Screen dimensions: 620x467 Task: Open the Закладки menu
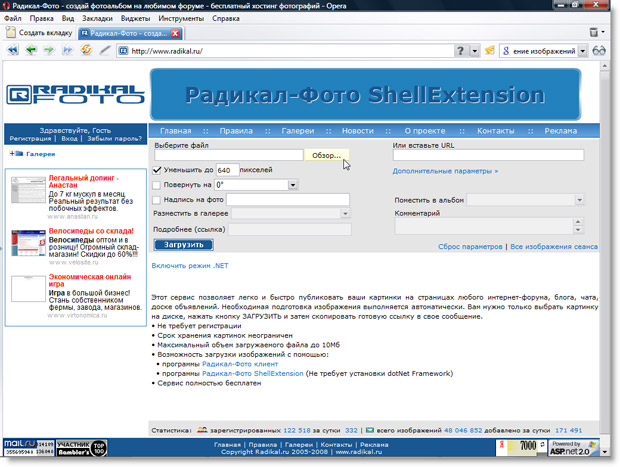pos(97,19)
